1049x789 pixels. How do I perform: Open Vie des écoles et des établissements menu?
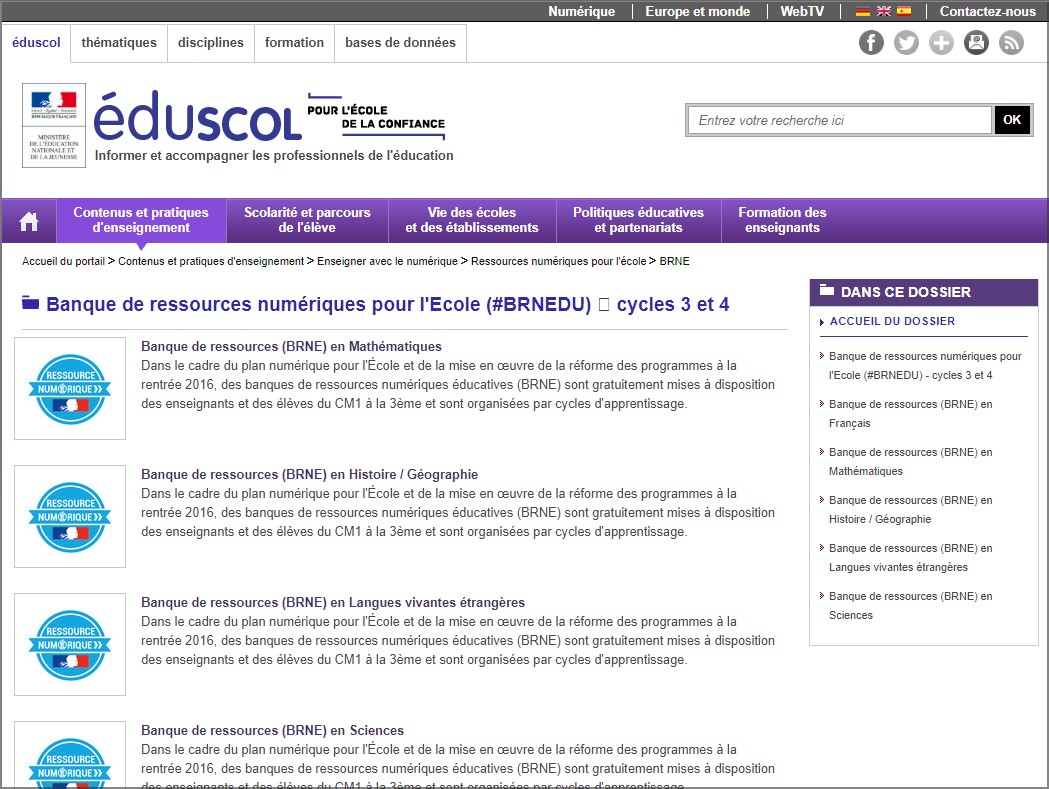[x=472, y=220]
